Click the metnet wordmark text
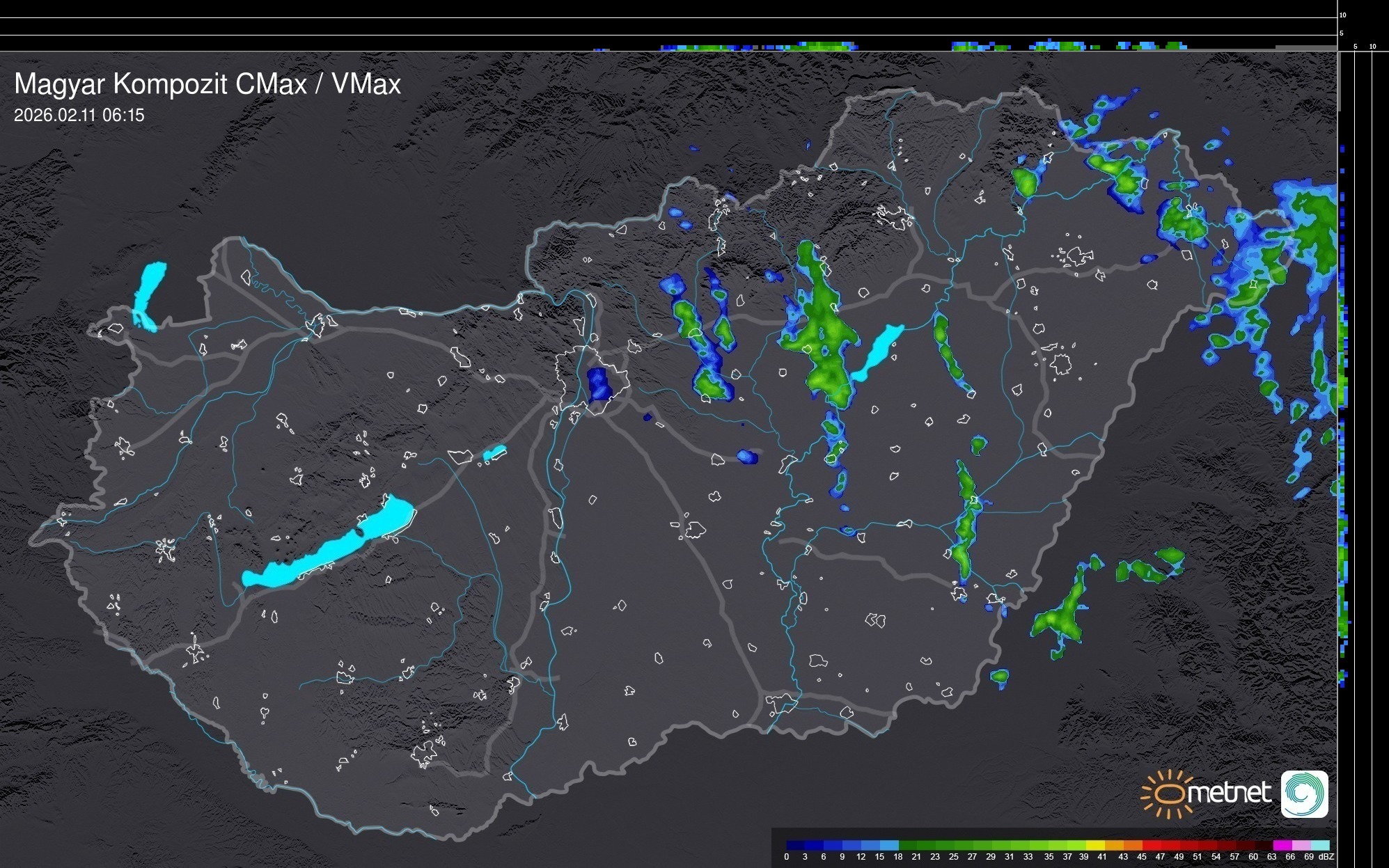 [1229, 794]
